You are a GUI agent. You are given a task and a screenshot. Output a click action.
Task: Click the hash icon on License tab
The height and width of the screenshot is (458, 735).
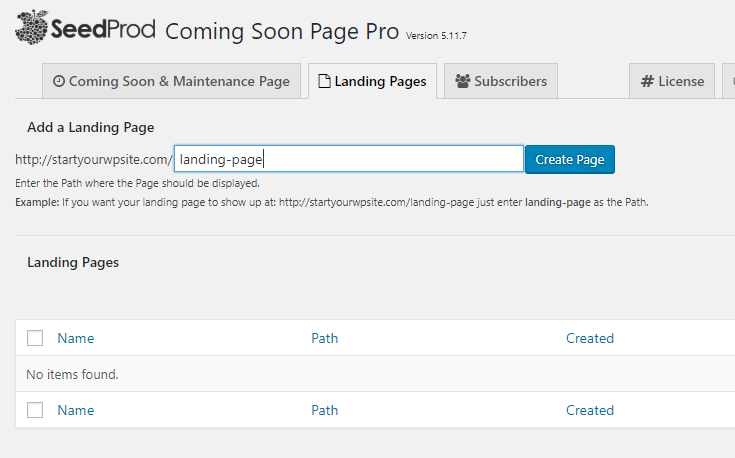point(647,81)
